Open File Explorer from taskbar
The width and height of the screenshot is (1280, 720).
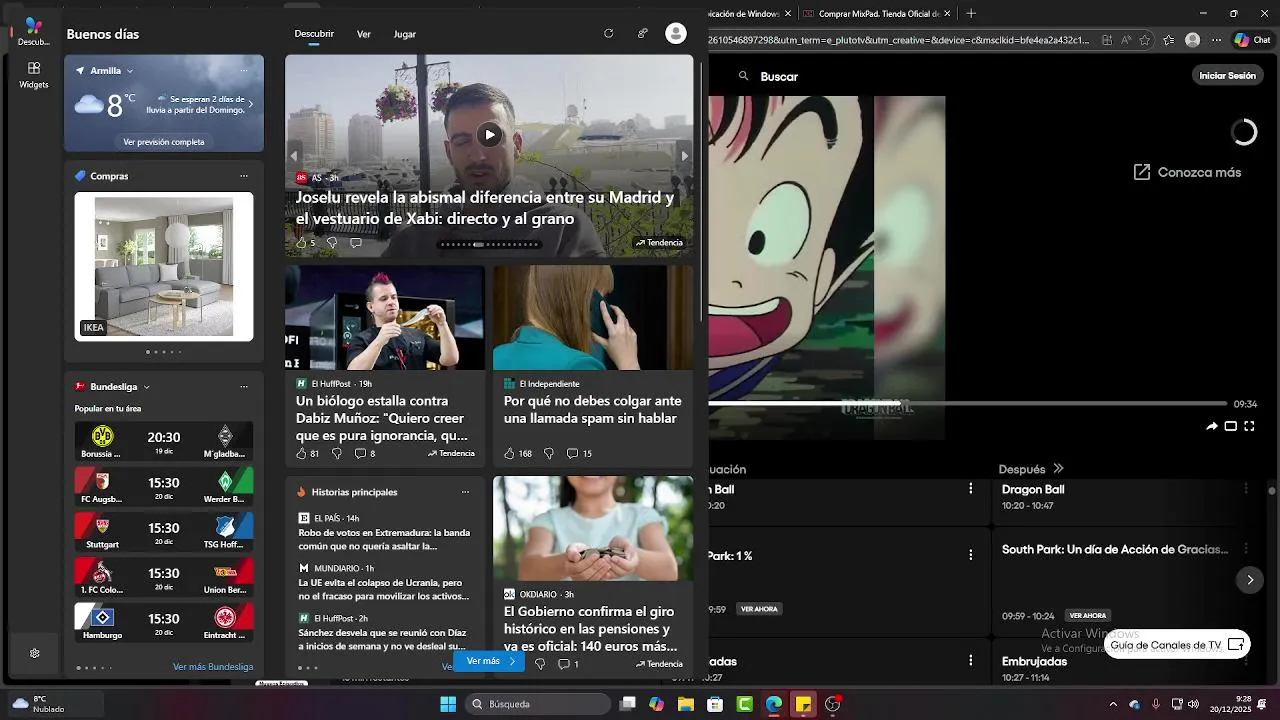[x=686, y=704]
